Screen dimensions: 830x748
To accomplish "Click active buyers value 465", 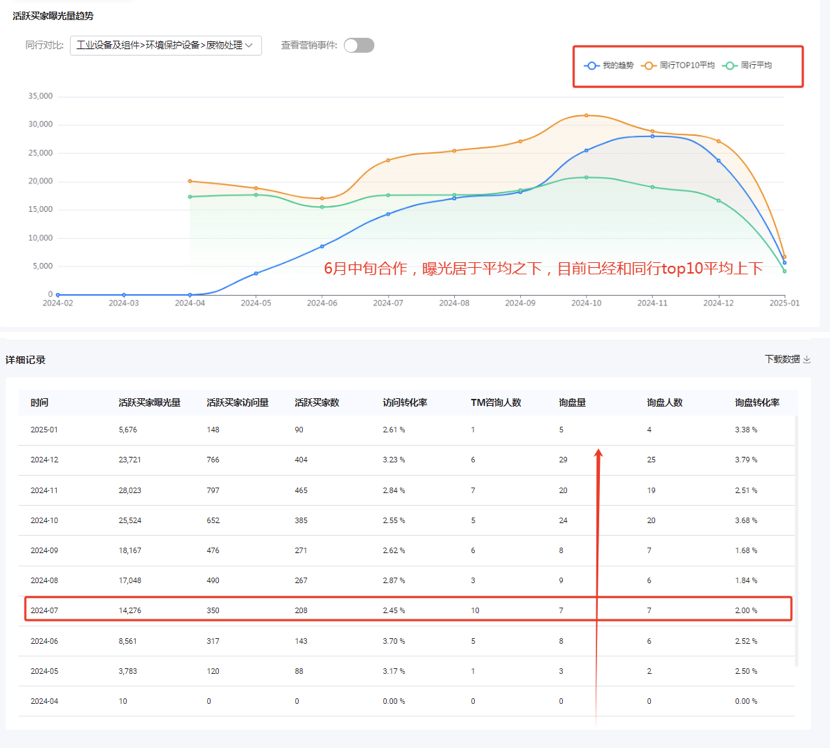I will coord(301,490).
